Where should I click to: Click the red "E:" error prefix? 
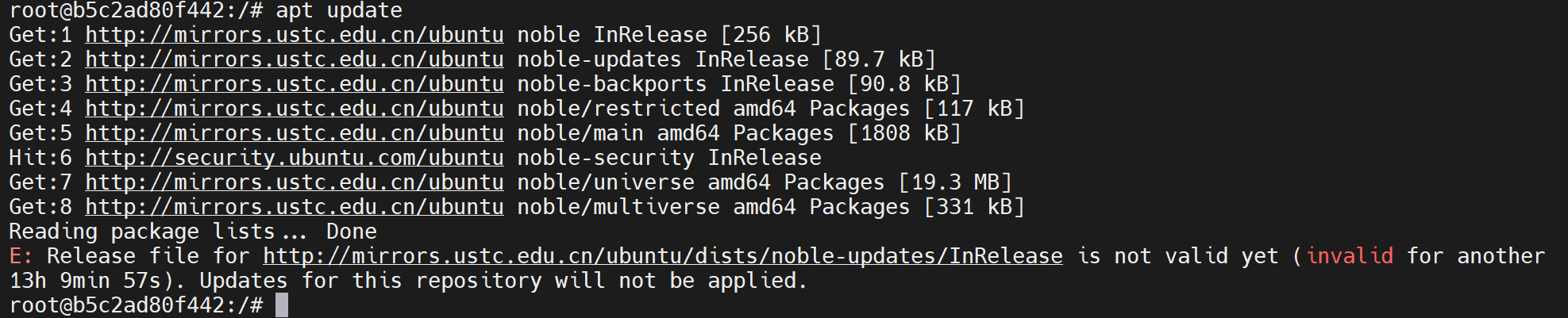pos(21,256)
